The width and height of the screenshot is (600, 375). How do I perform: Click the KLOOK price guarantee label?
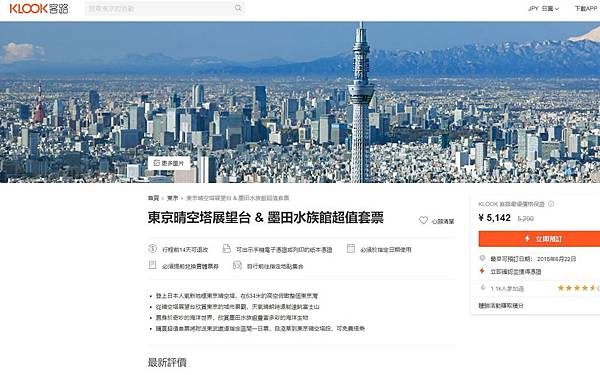[x=512, y=204]
